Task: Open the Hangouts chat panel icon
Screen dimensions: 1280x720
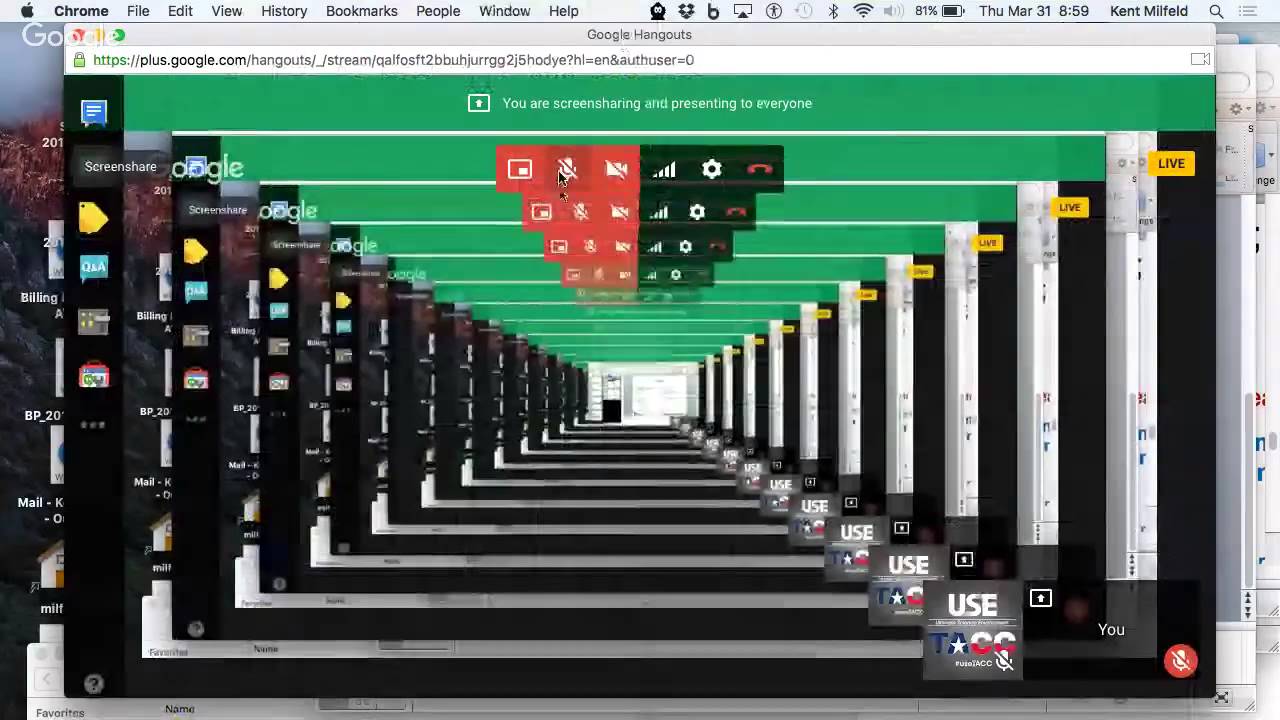Action: pyautogui.click(x=94, y=112)
